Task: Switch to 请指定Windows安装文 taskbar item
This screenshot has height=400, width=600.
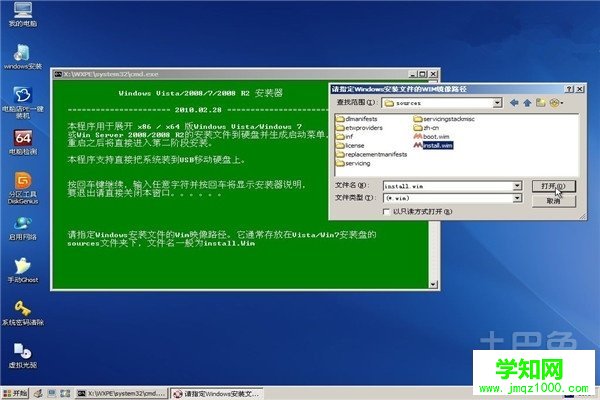Action: tap(217, 393)
